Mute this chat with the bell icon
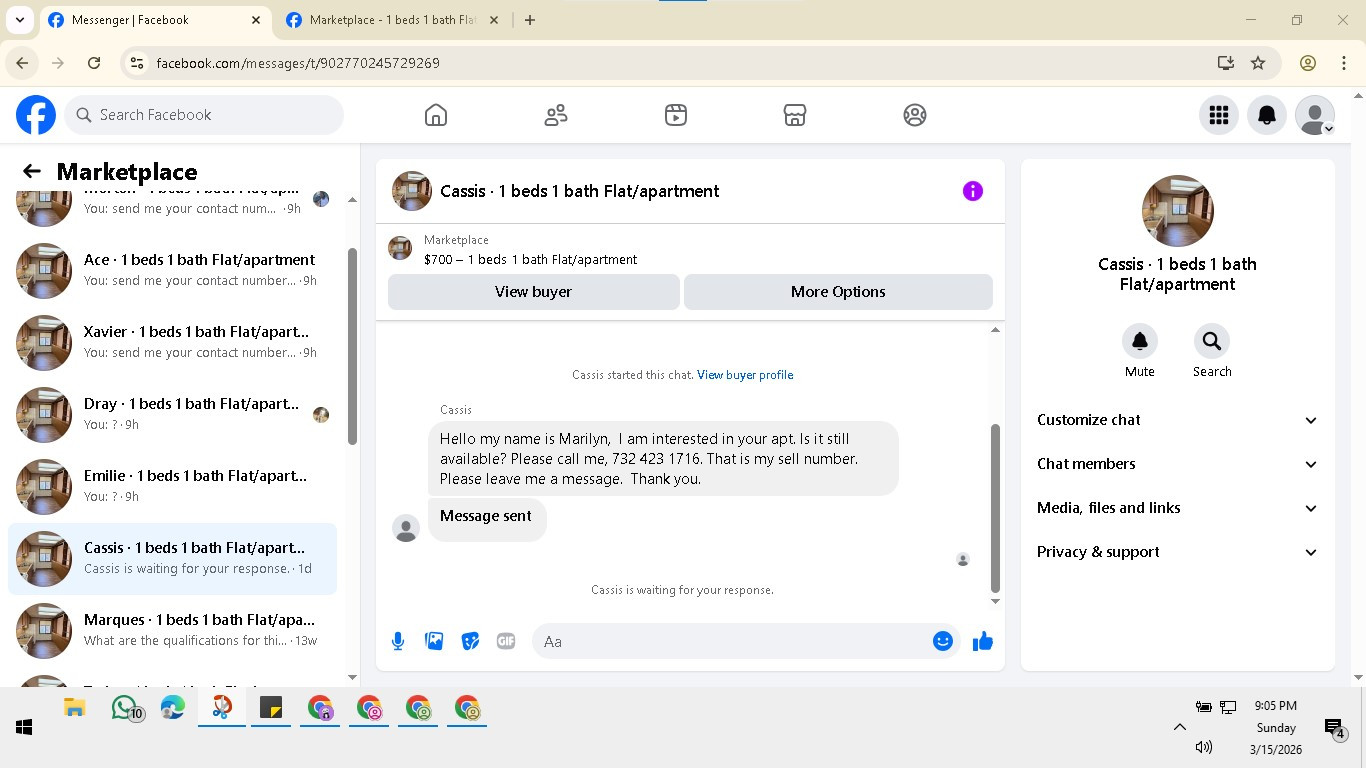This screenshot has height=768, width=1366. pos(1140,341)
